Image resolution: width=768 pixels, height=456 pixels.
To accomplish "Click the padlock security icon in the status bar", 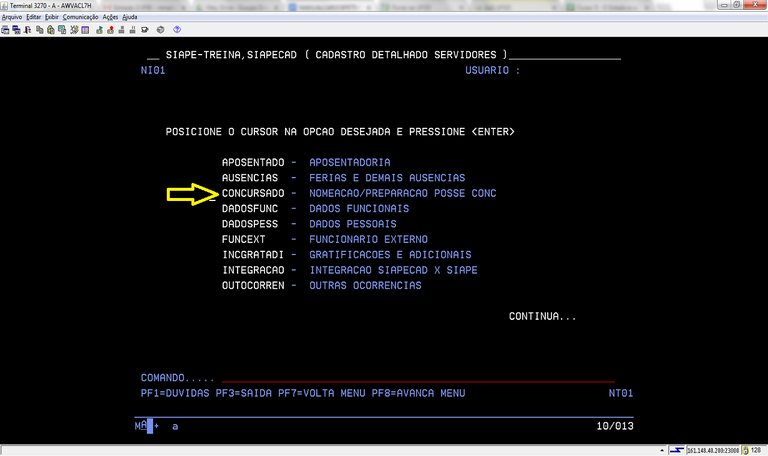I will (x=743, y=449).
